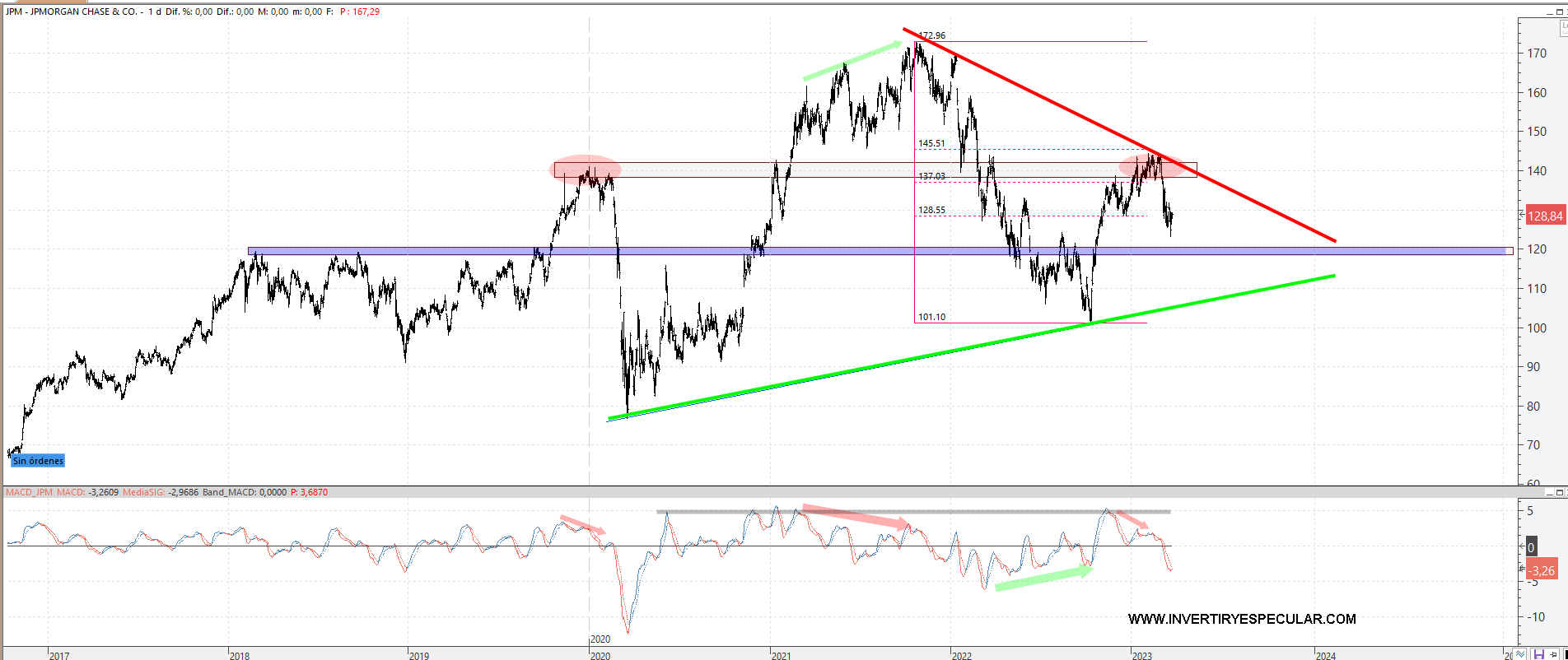The image size is (1568, 660).
Task: Minimize the main price chart panel
Action: 1549,12
